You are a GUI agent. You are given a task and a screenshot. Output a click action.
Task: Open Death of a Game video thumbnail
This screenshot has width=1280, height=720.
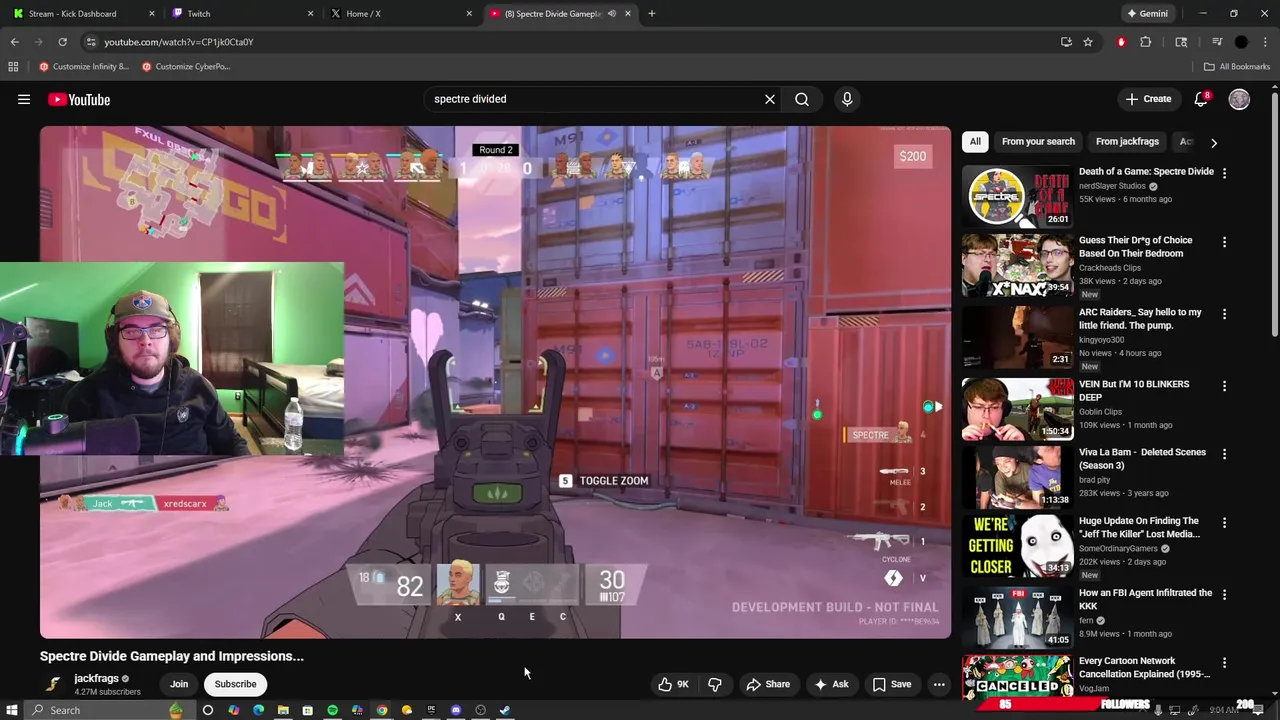1017,196
